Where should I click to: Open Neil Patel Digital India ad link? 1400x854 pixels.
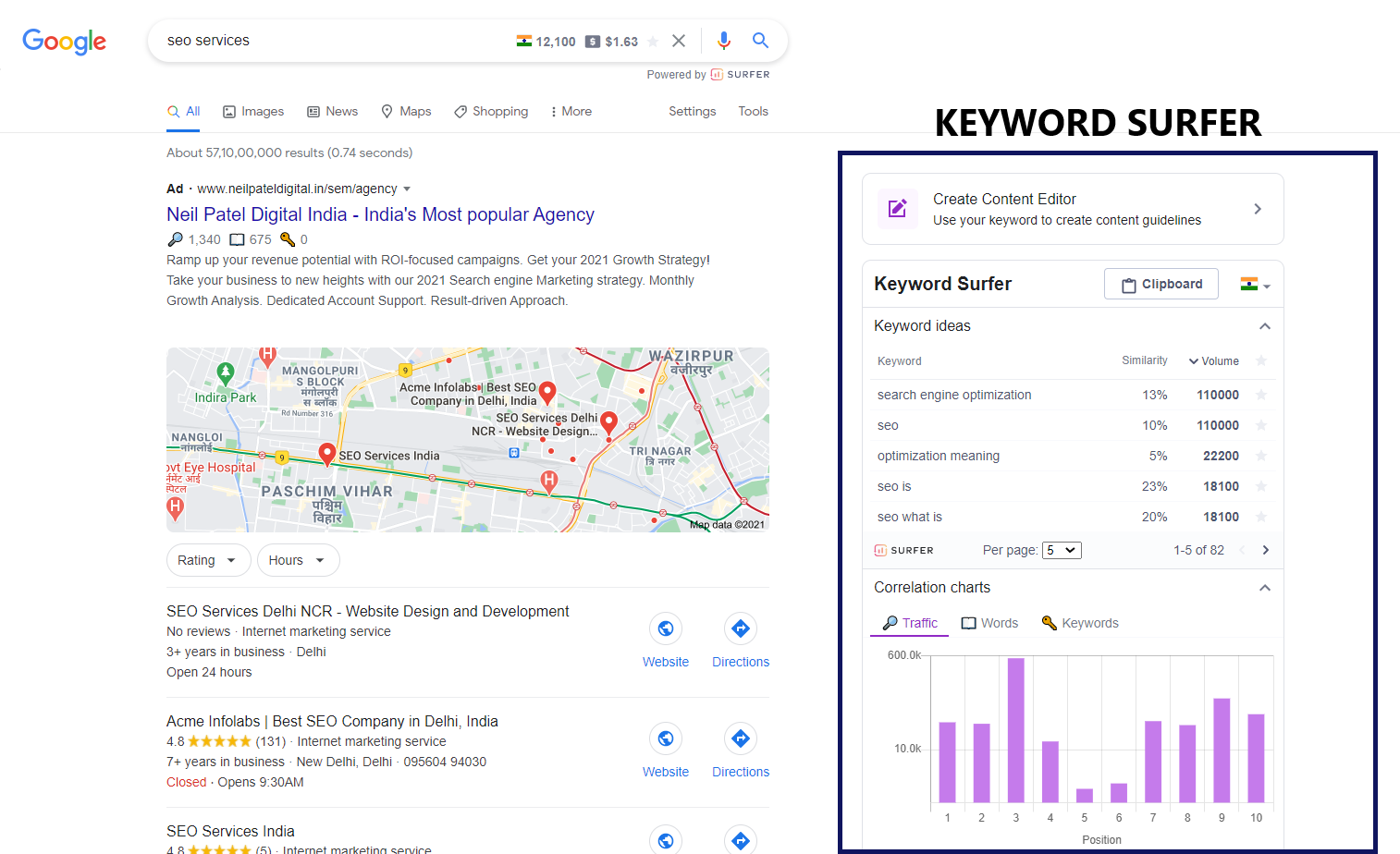tap(380, 214)
